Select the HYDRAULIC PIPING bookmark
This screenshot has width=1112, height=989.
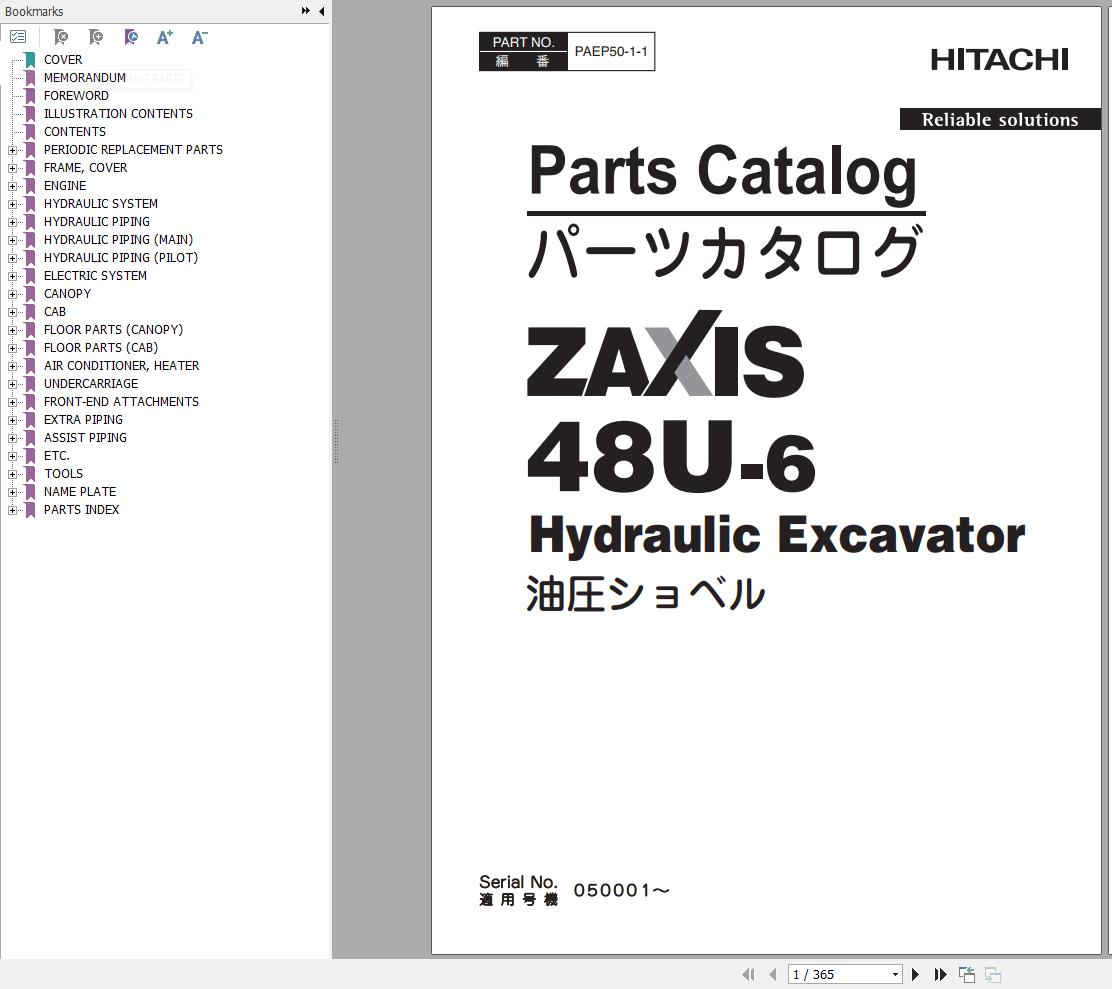click(97, 222)
